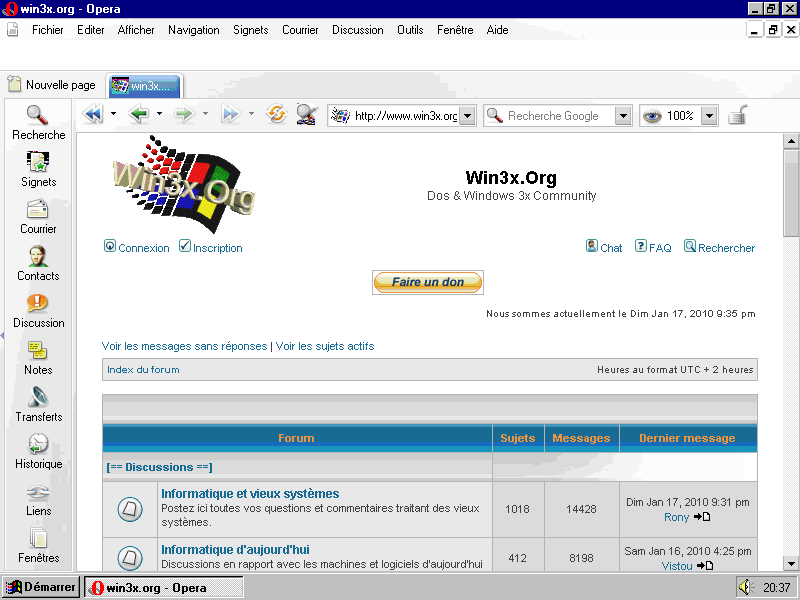Open Voir les messages sans réponses
Screen dimensions: 800x600
point(184,346)
